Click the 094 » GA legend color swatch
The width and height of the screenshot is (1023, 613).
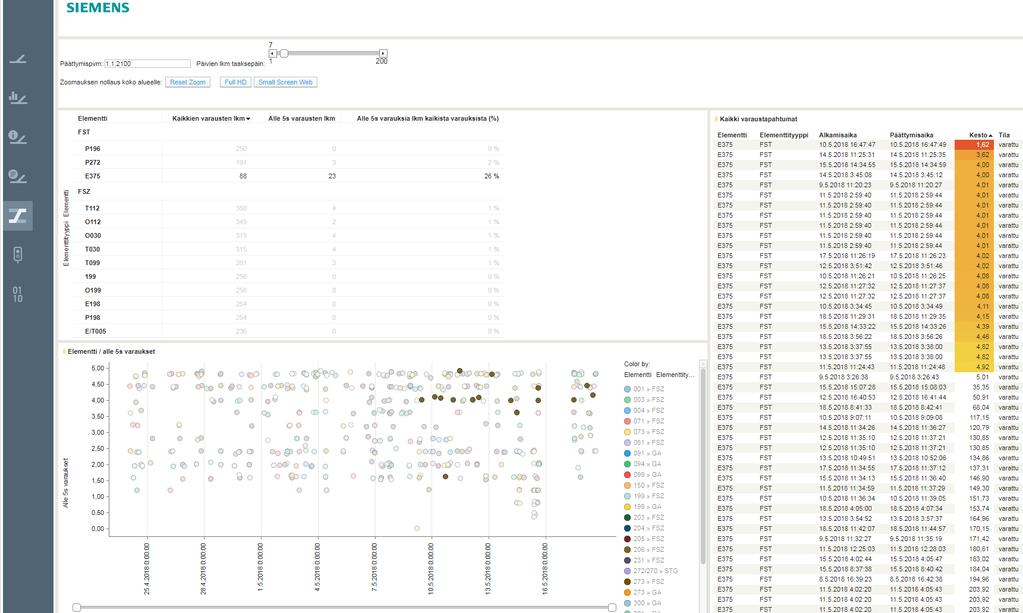(628, 464)
